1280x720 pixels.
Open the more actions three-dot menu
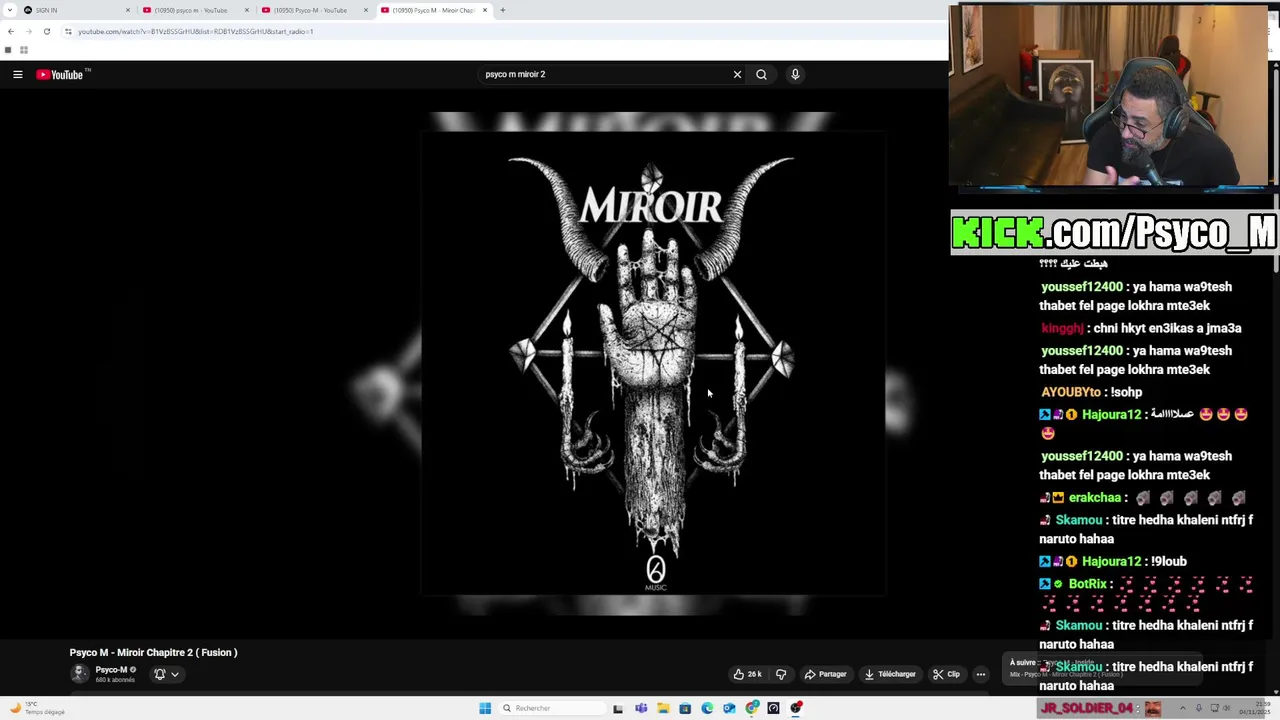(981, 674)
